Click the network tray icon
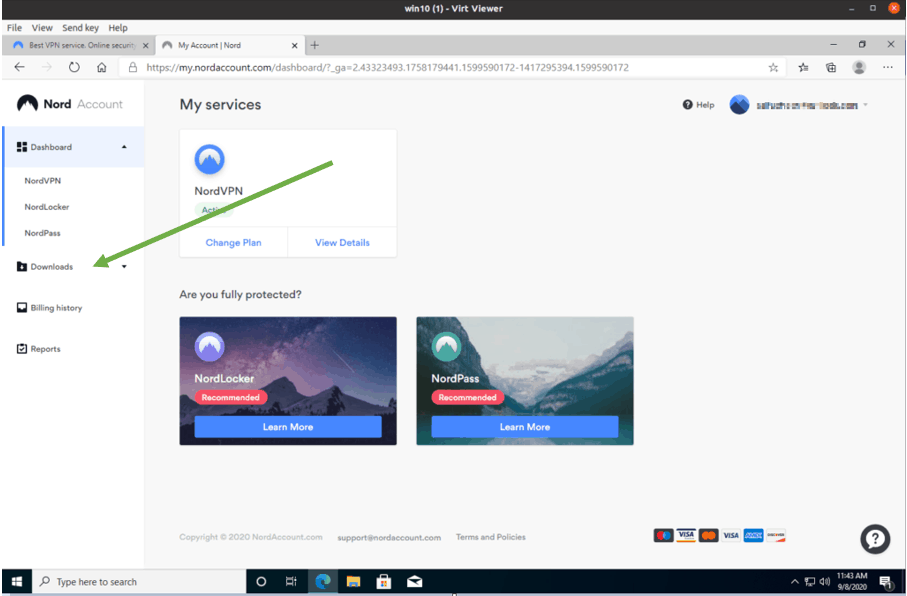Viewport: 907px width, 596px height. coord(810,582)
